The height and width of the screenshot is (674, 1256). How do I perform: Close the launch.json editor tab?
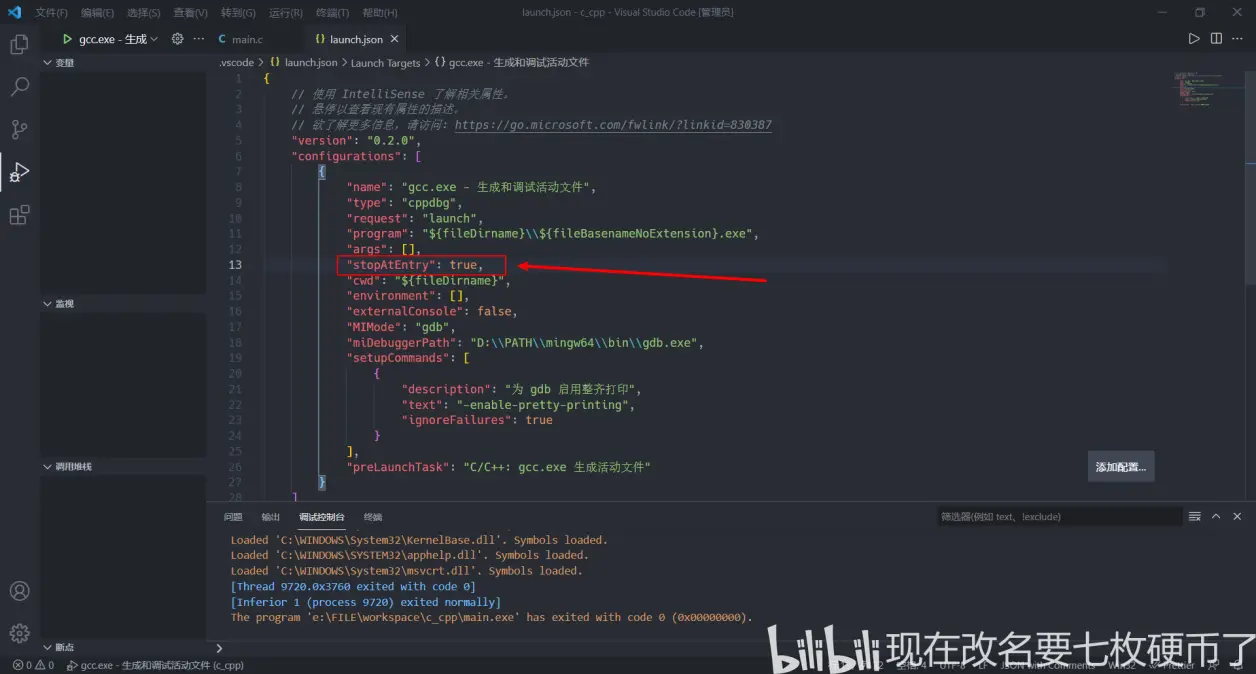click(394, 39)
